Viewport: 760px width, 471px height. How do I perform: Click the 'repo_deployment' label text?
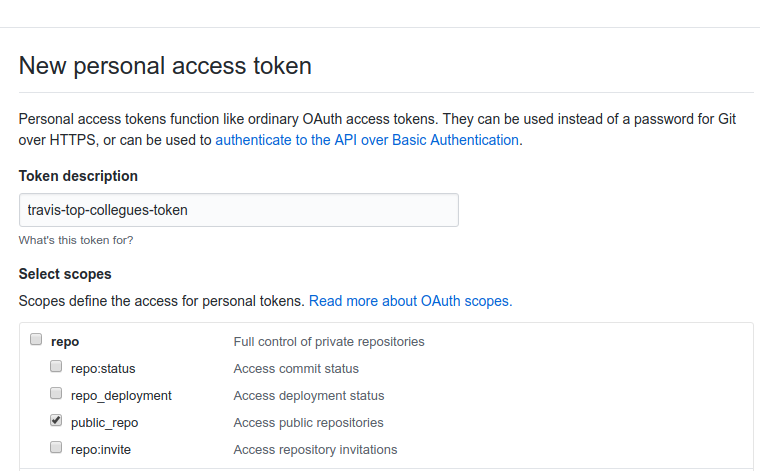pyautogui.click(x=121, y=396)
